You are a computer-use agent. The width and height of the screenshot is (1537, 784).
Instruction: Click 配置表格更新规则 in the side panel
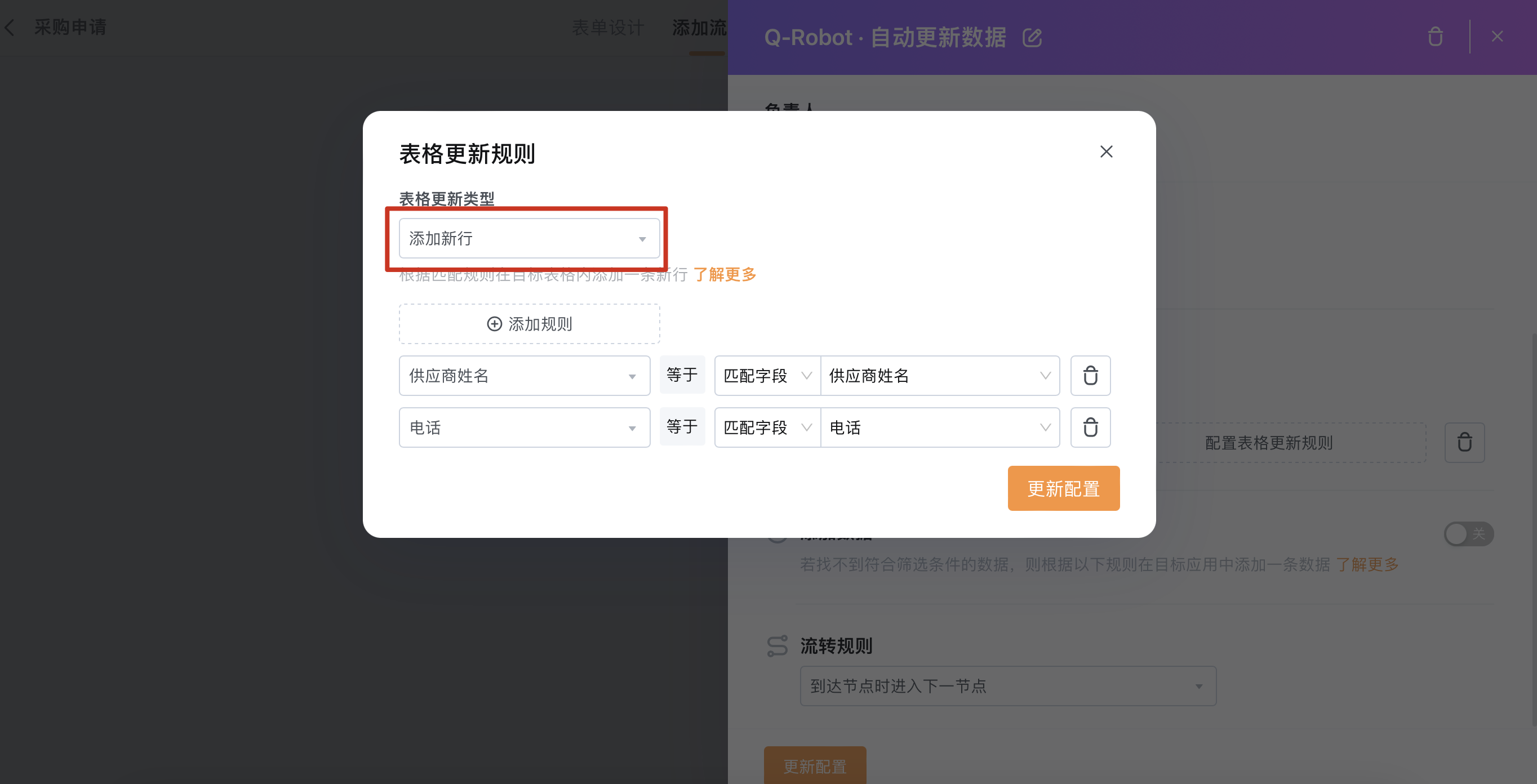coord(1268,443)
